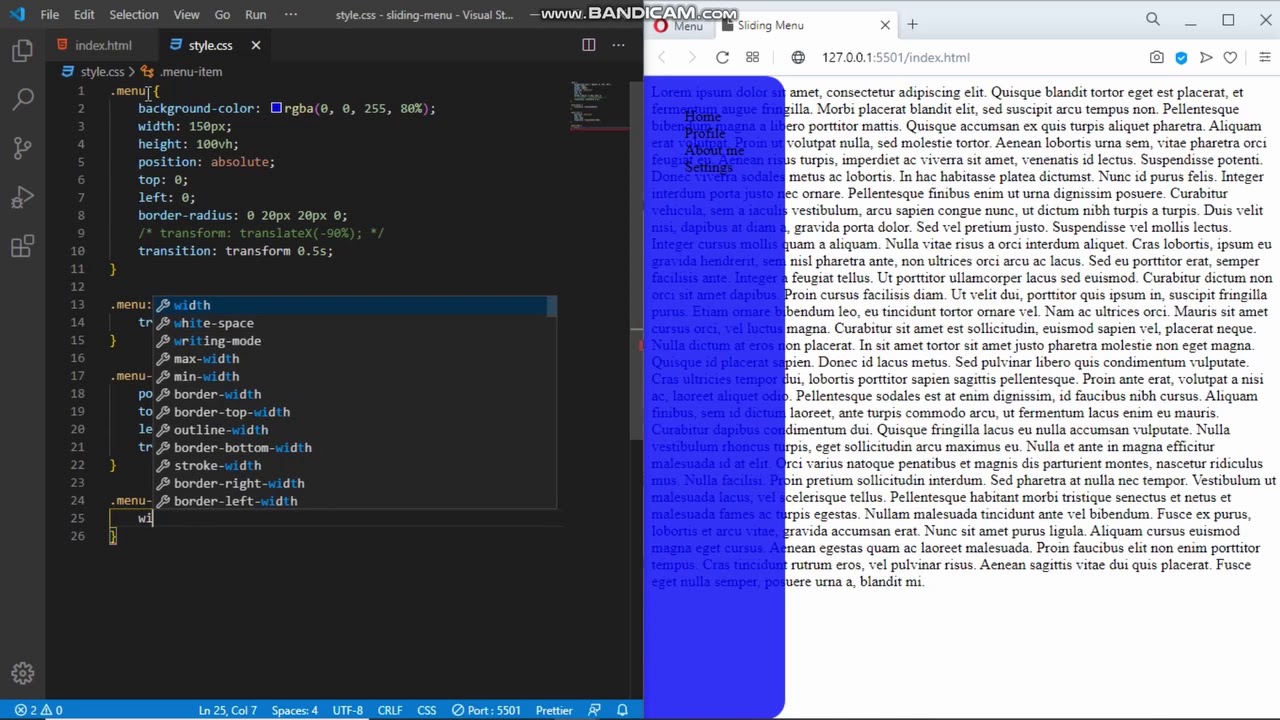Reload the page in Opera
Screen dimensions: 1280x720
pyautogui.click(x=722, y=57)
